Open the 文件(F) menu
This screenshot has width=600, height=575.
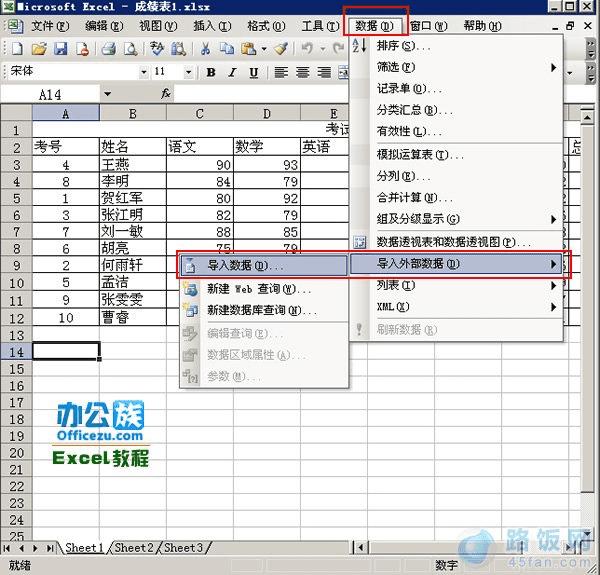pos(50,26)
